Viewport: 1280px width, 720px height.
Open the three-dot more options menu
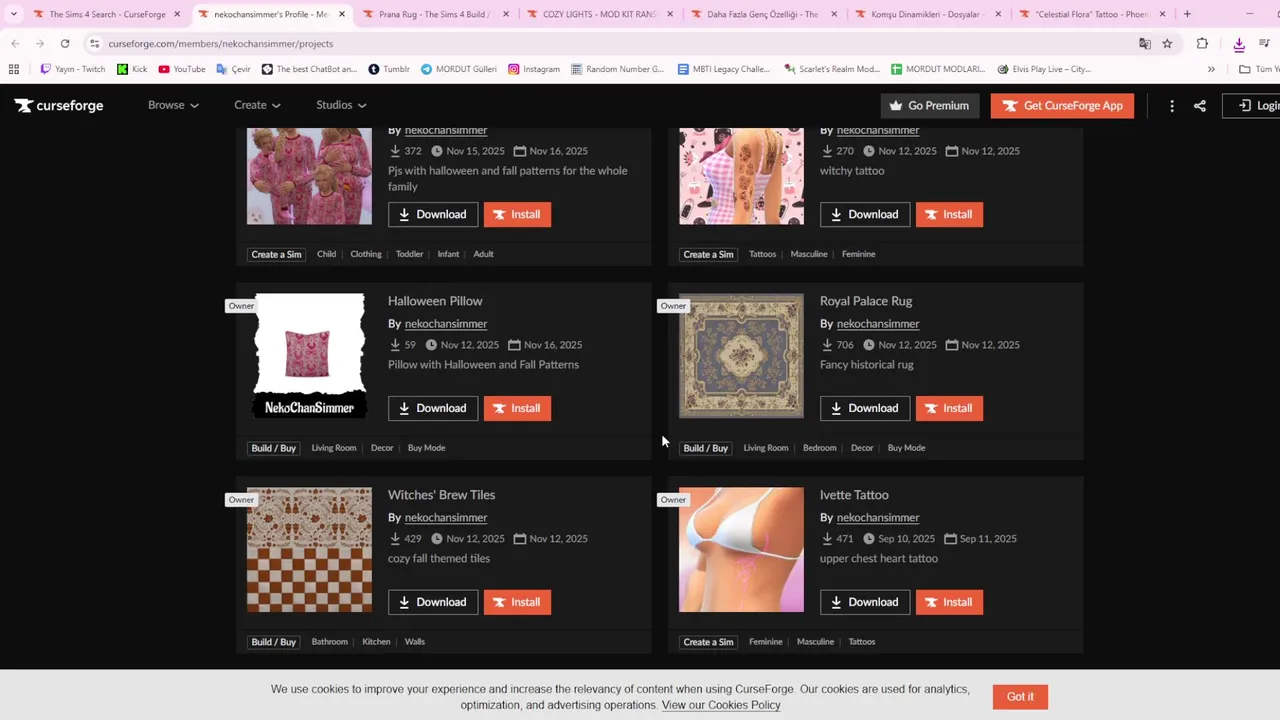click(x=1172, y=106)
